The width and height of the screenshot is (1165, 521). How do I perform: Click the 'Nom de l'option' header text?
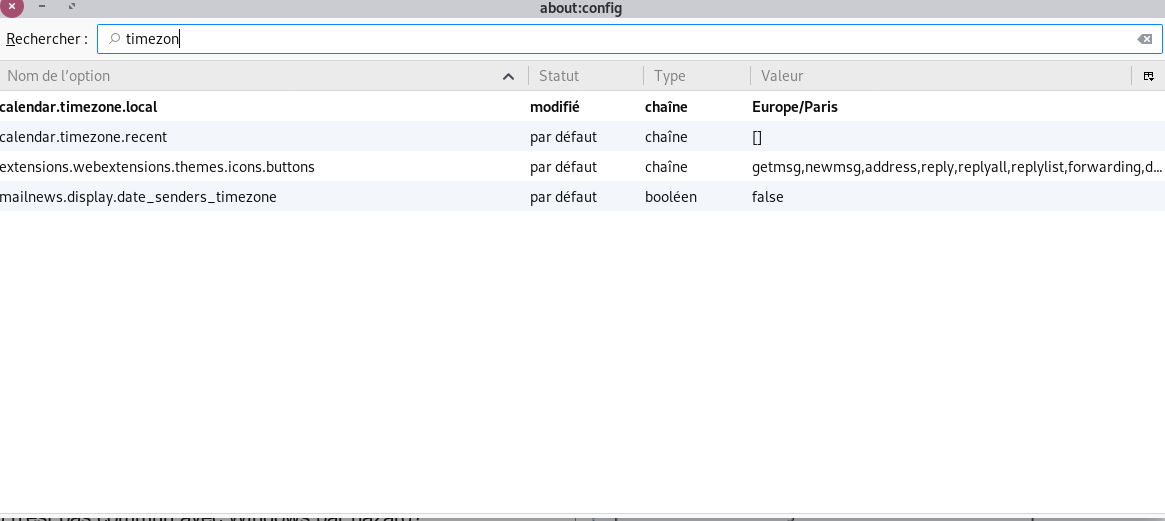pos(59,76)
